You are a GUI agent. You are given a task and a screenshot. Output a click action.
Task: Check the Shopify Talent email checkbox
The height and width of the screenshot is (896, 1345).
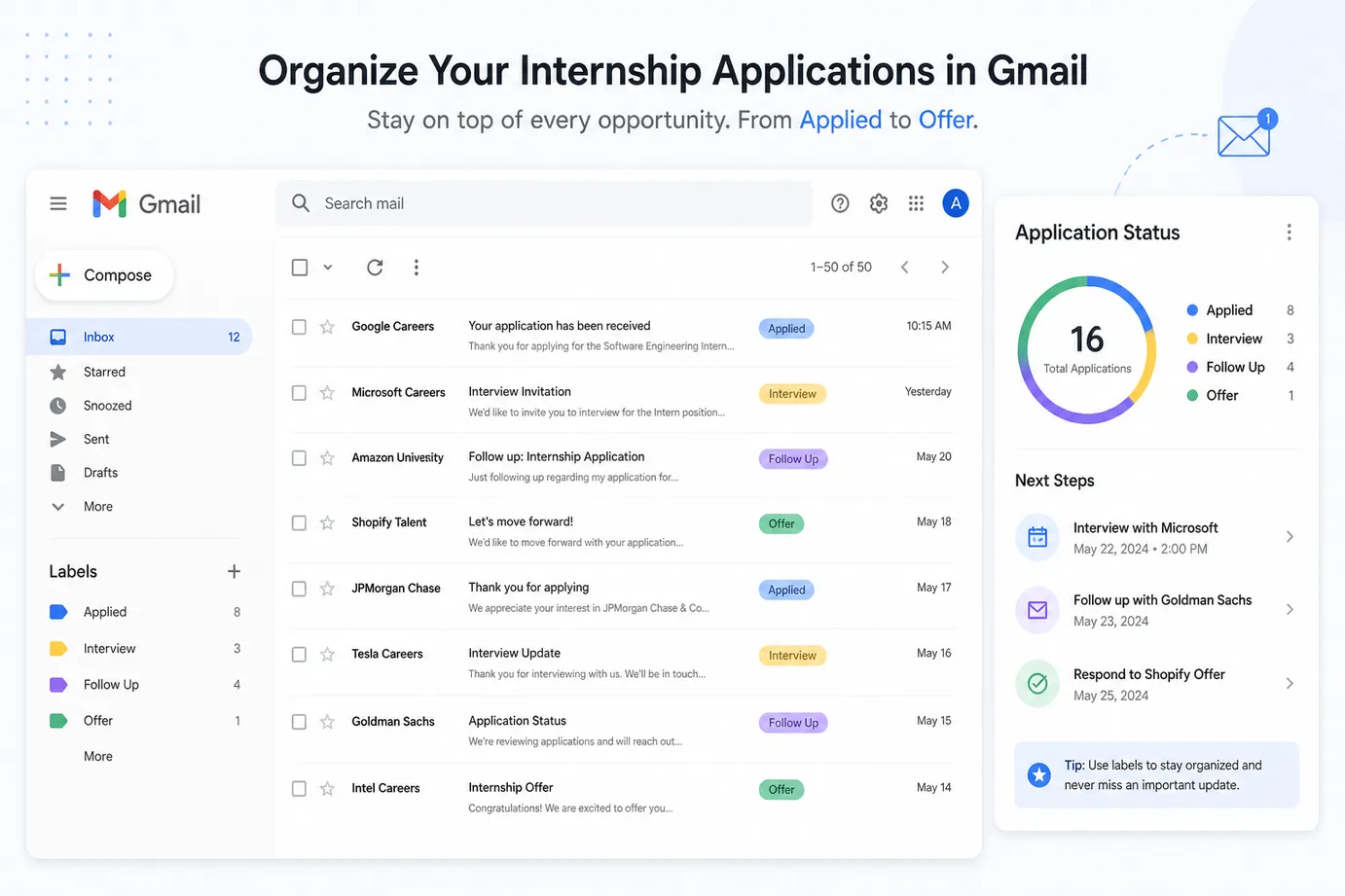[299, 523]
